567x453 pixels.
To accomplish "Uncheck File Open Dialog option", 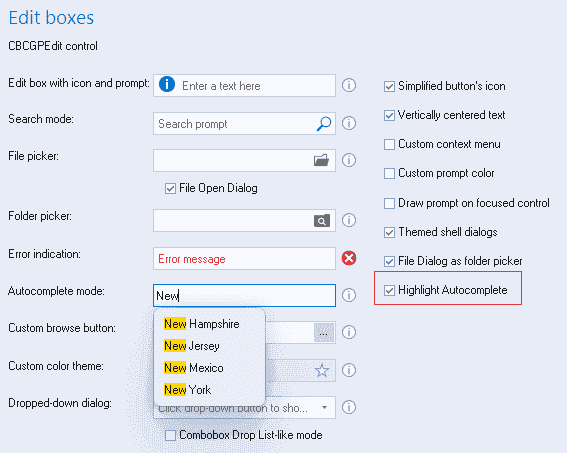I will [x=170, y=188].
